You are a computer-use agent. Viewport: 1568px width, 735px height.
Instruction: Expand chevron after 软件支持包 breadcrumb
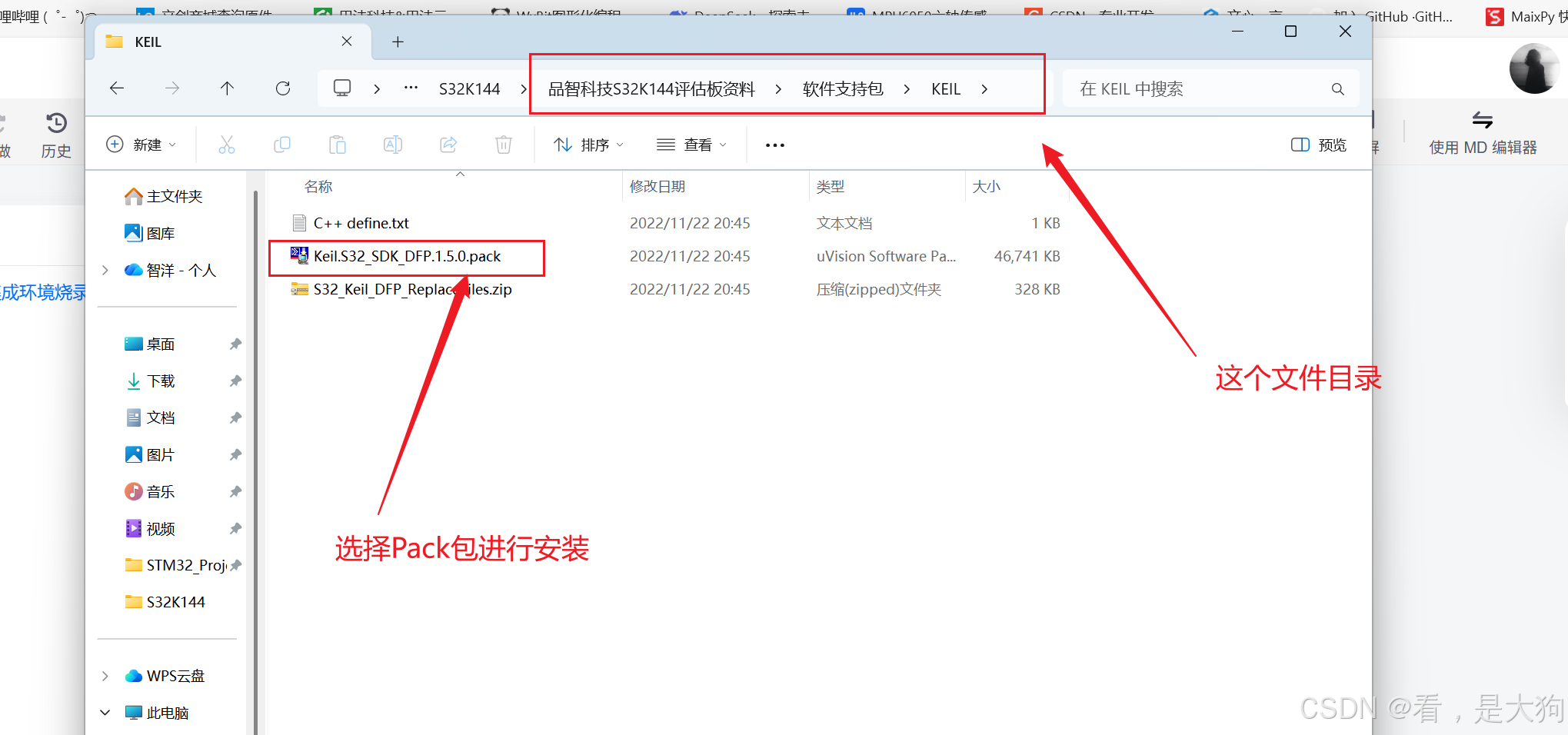[907, 89]
